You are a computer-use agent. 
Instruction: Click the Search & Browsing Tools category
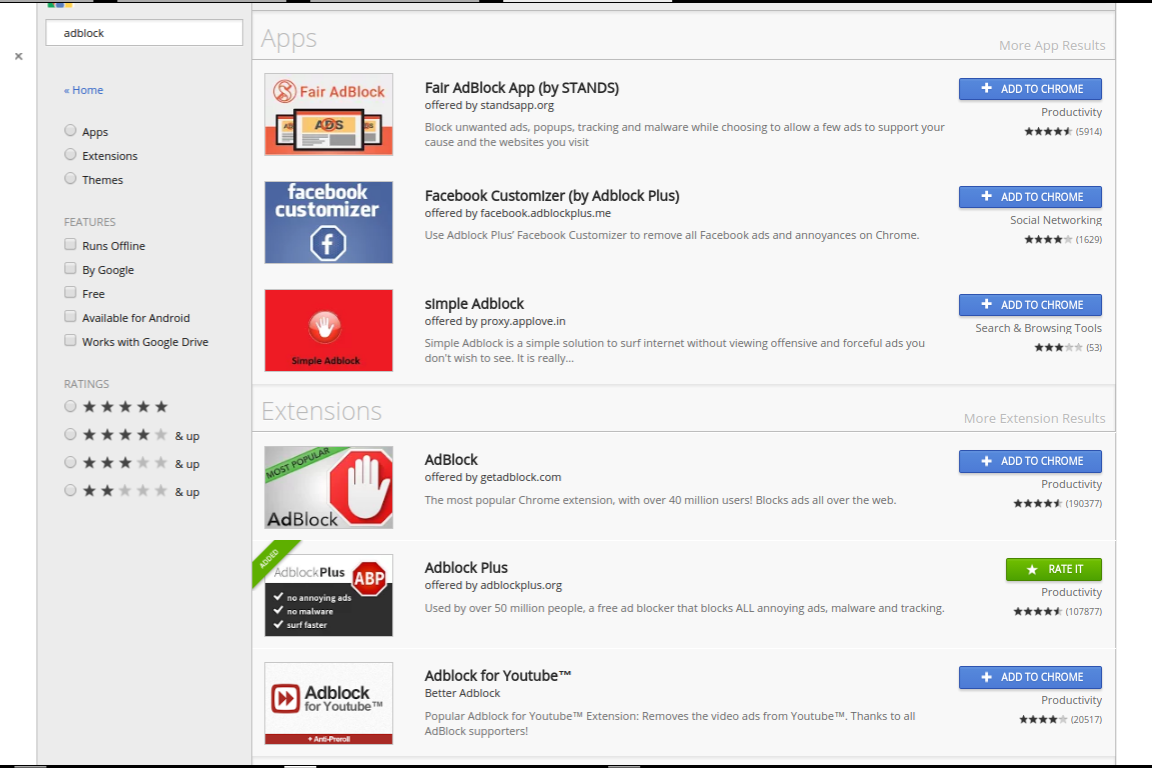point(1038,328)
